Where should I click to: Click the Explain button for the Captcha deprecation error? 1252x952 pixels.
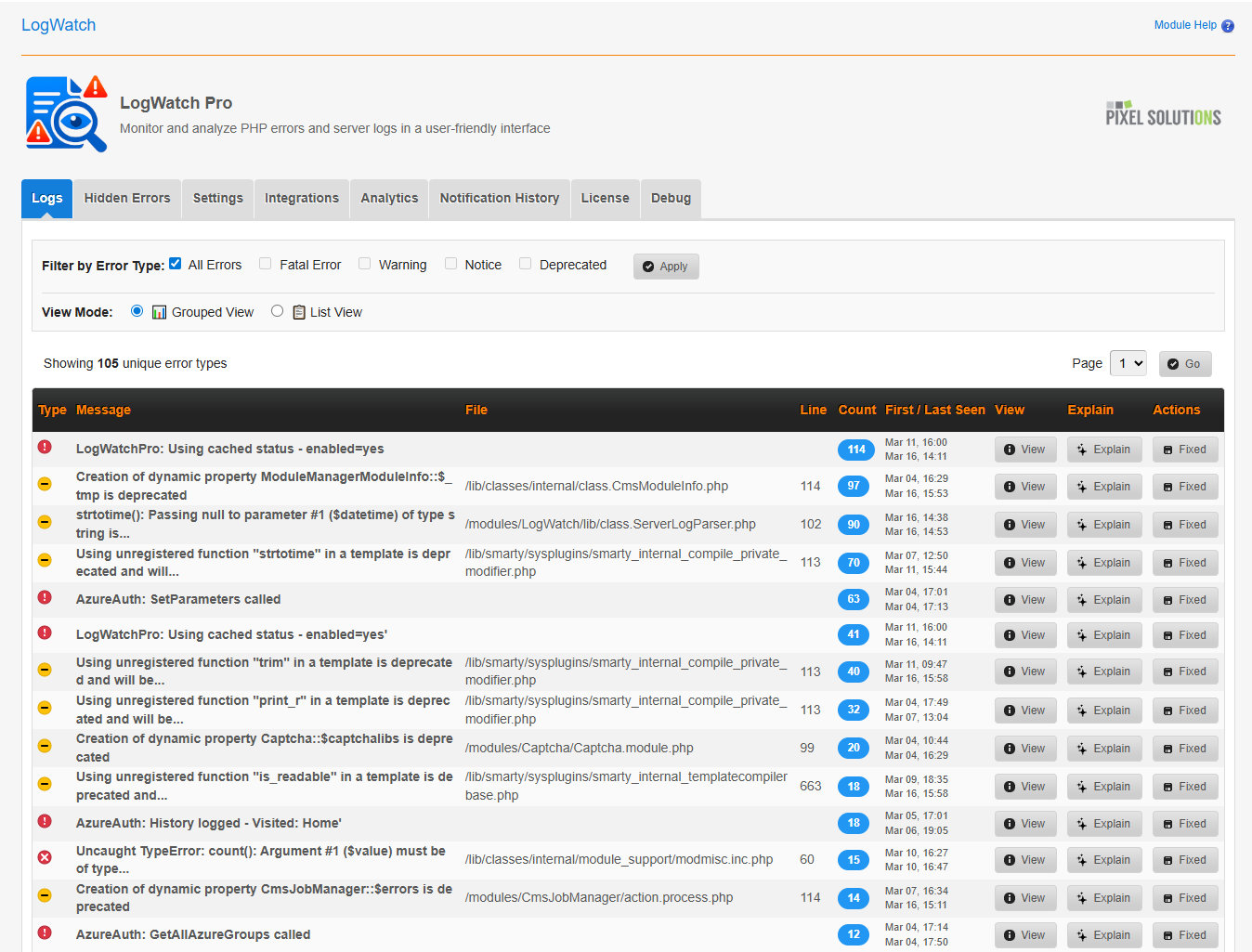[1103, 748]
